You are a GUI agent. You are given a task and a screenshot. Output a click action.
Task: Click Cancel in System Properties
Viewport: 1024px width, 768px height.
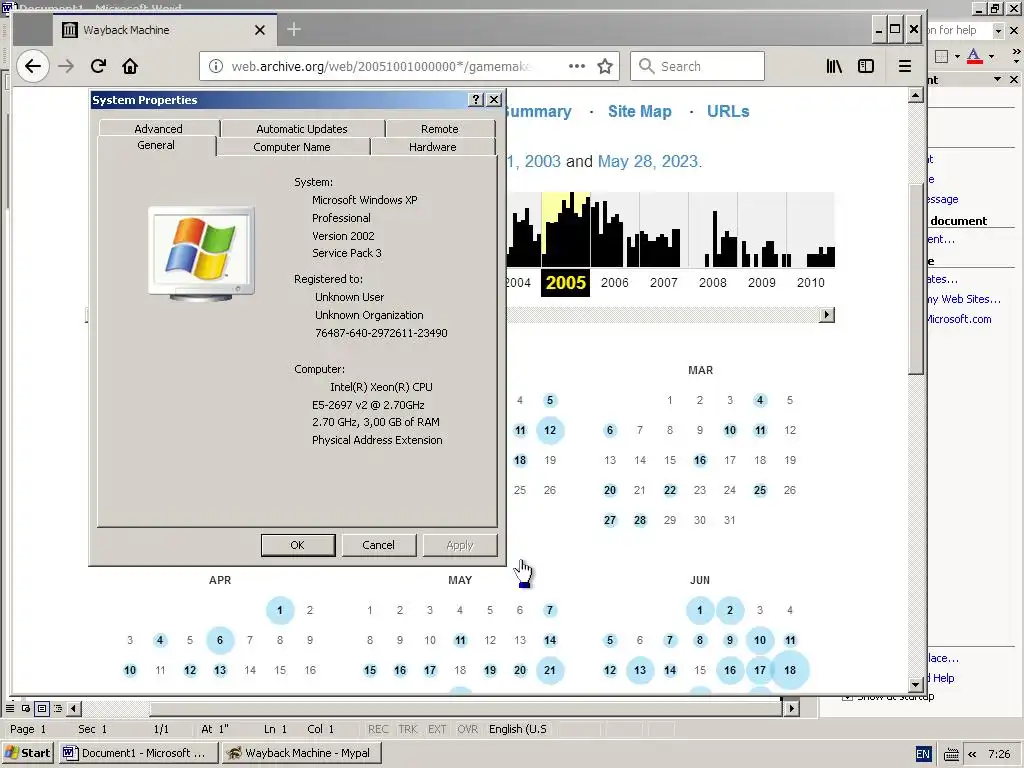pos(379,545)
